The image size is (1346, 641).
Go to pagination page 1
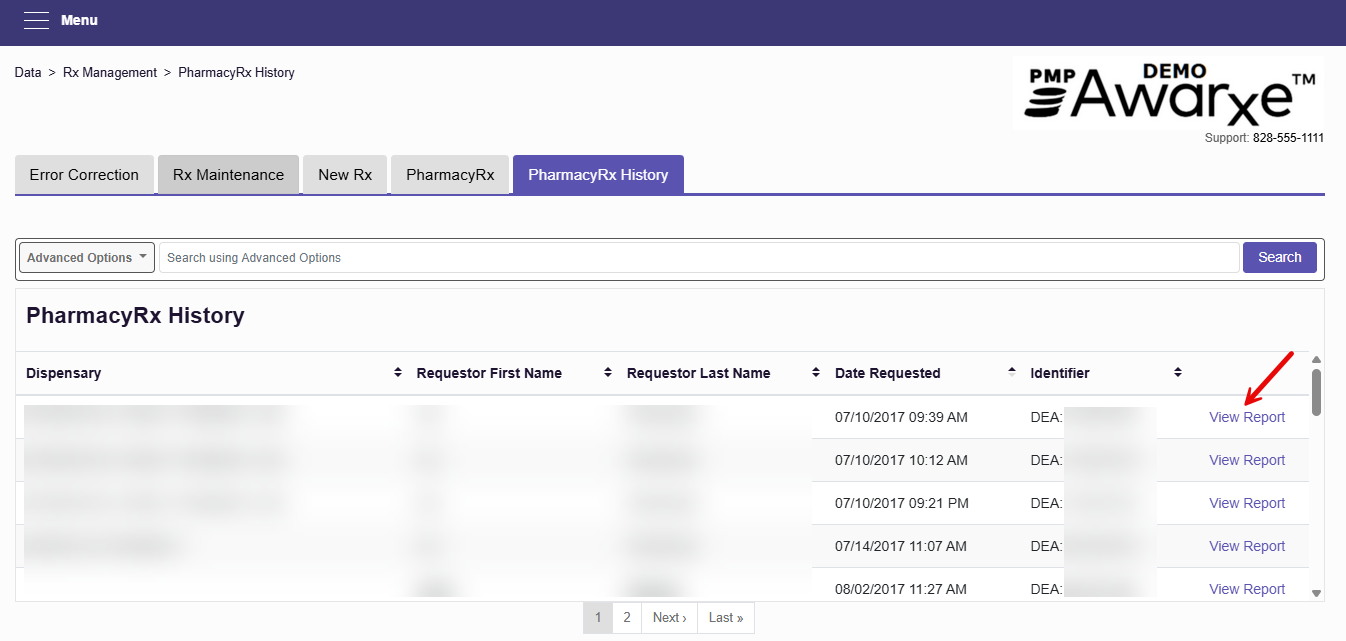598,618
